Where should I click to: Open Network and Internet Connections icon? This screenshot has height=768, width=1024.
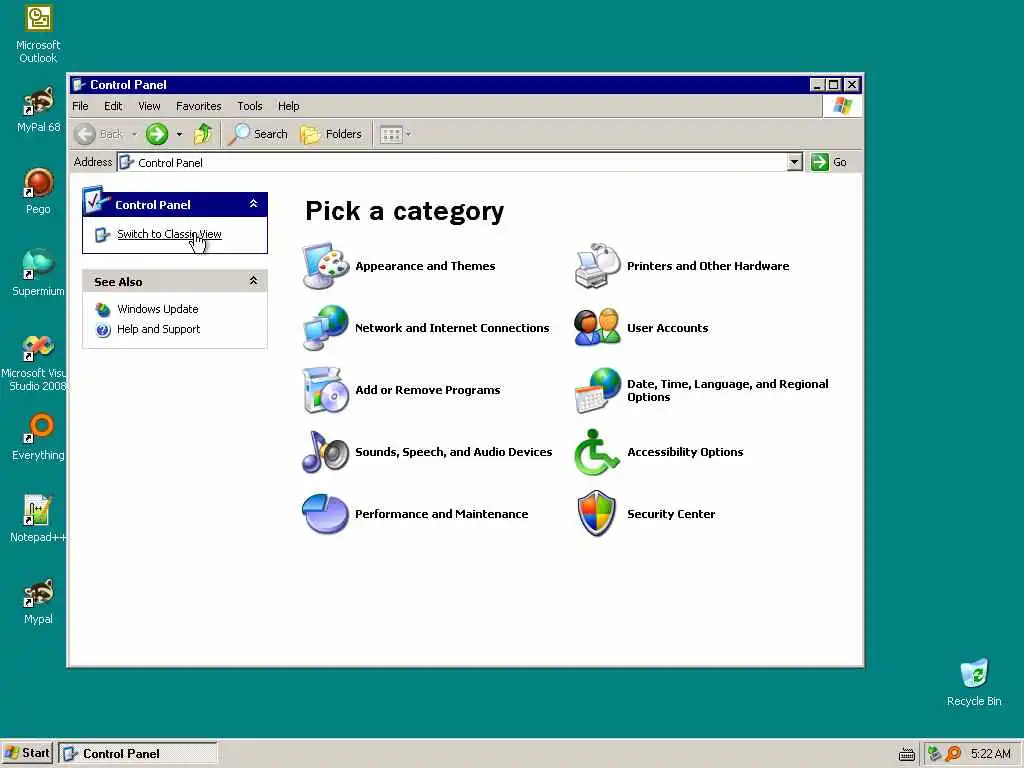click(325, 328)
